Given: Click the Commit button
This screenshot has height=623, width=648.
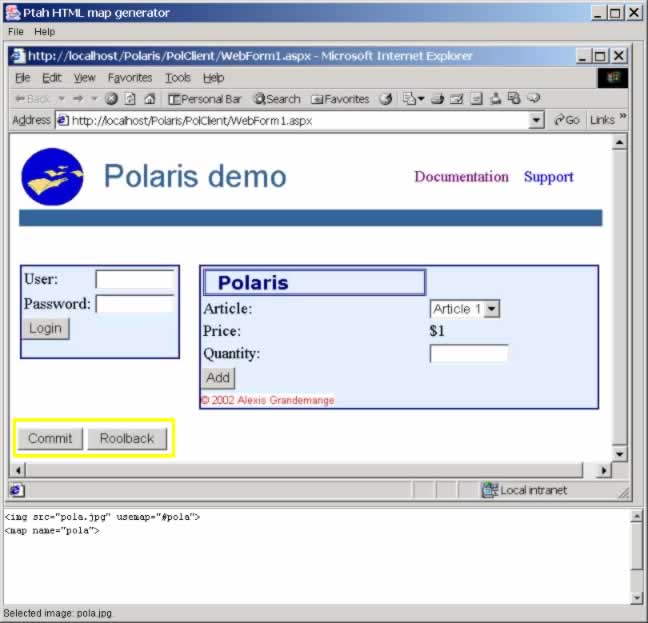Looking at the screenshot, I should tap(50, 439).
